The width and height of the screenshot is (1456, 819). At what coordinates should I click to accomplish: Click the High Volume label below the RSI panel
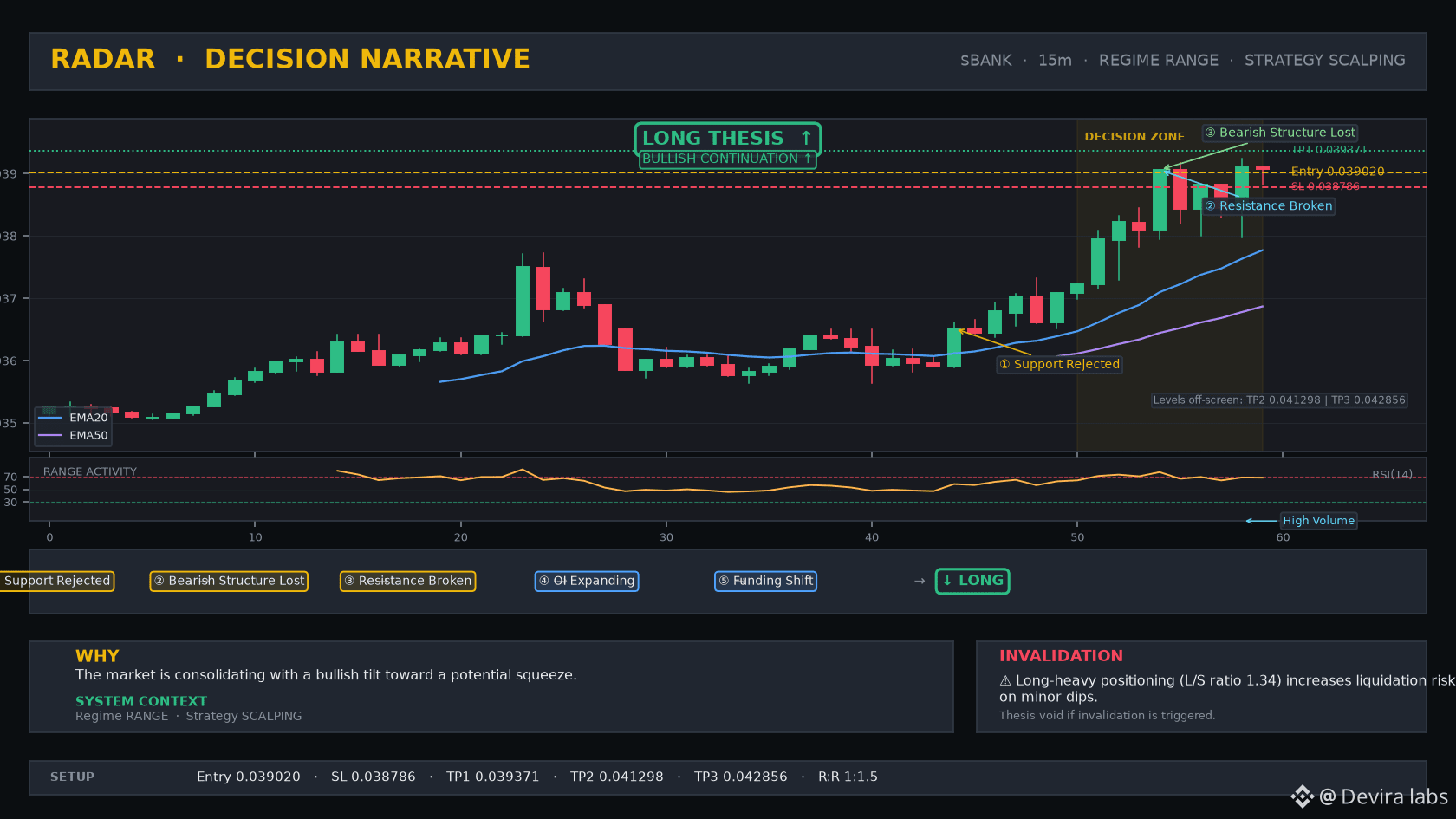(x=1318, y=521)
